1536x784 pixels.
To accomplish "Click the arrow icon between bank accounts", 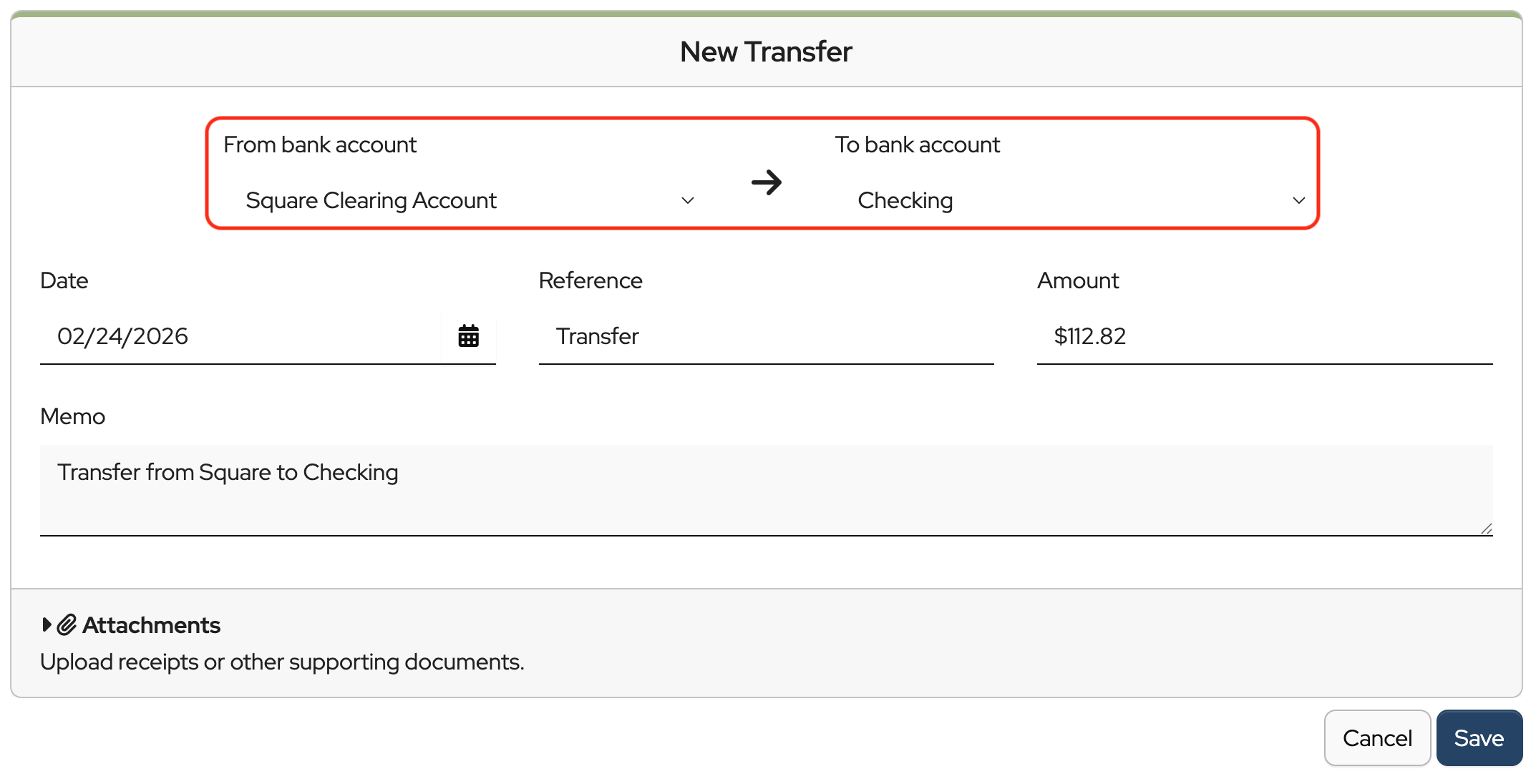I will point(766,182).
